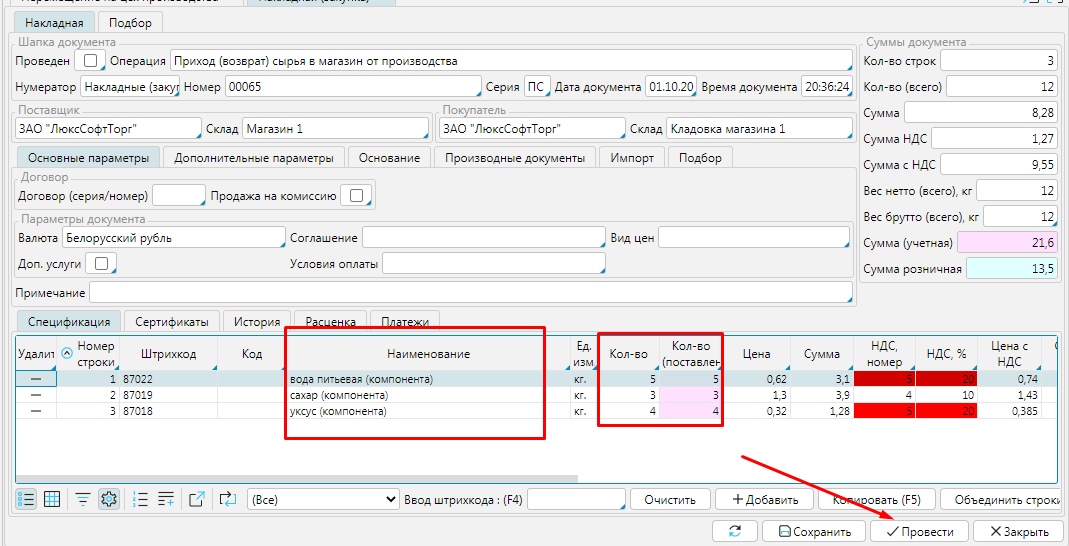Open the filter icon in specification toolbar
The width and height of the screenshot is (1069, 546).
[x=83, y=499]
